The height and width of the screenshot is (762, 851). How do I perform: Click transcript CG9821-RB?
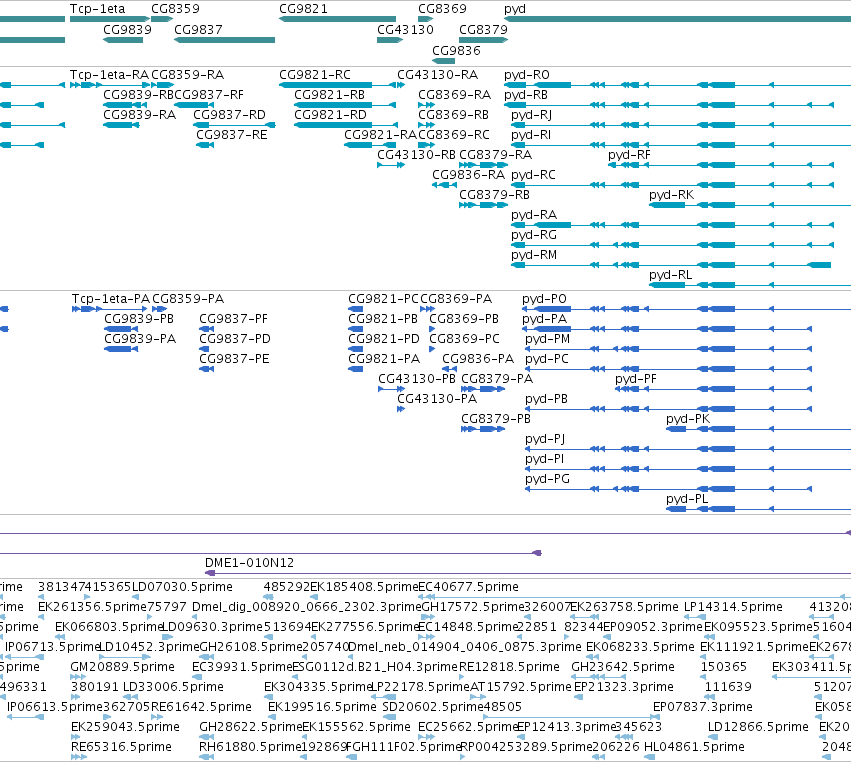tap(329, 94)
